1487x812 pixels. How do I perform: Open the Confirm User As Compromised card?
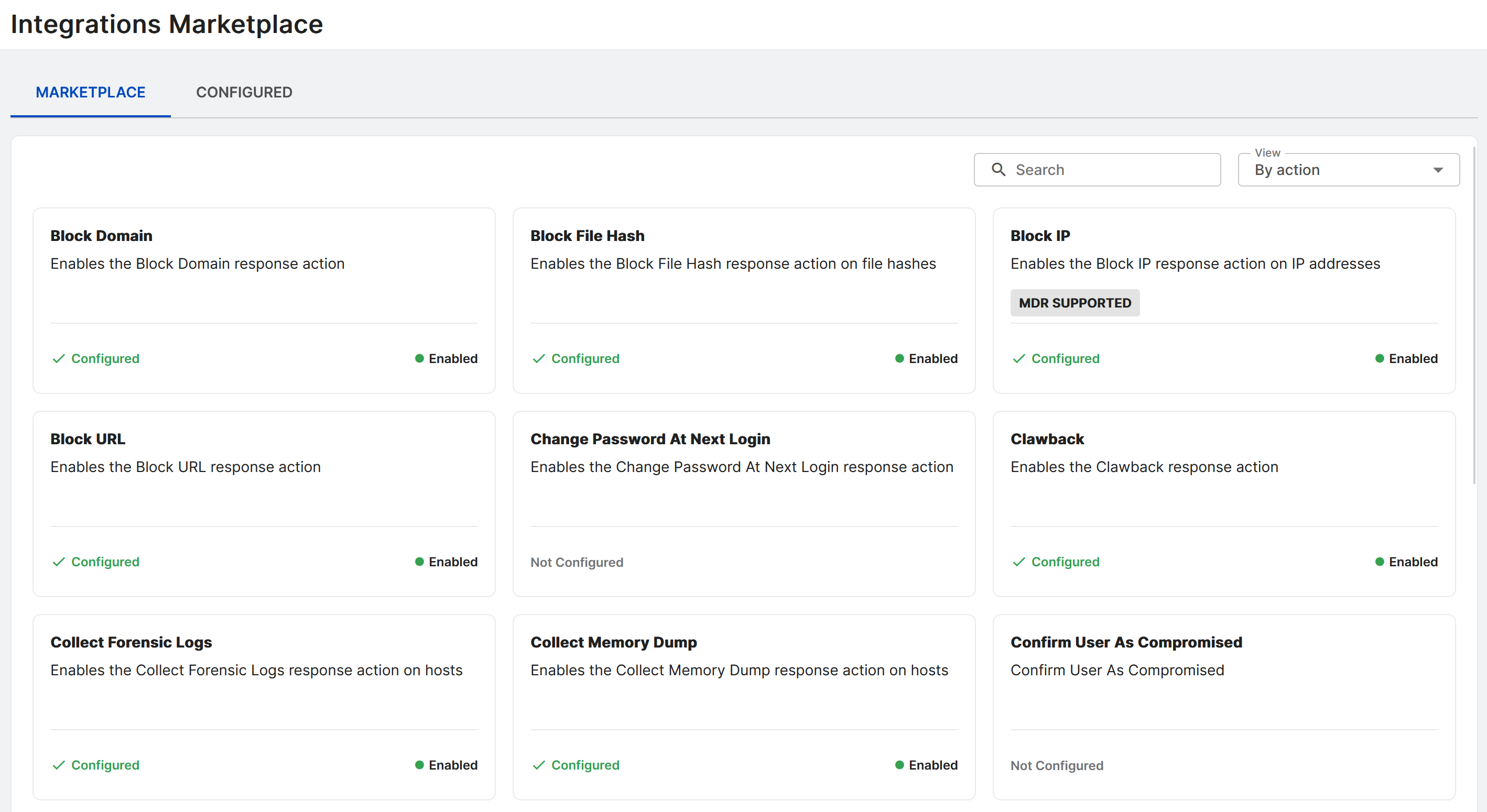pyautogui.click(x=1224, y=707)
